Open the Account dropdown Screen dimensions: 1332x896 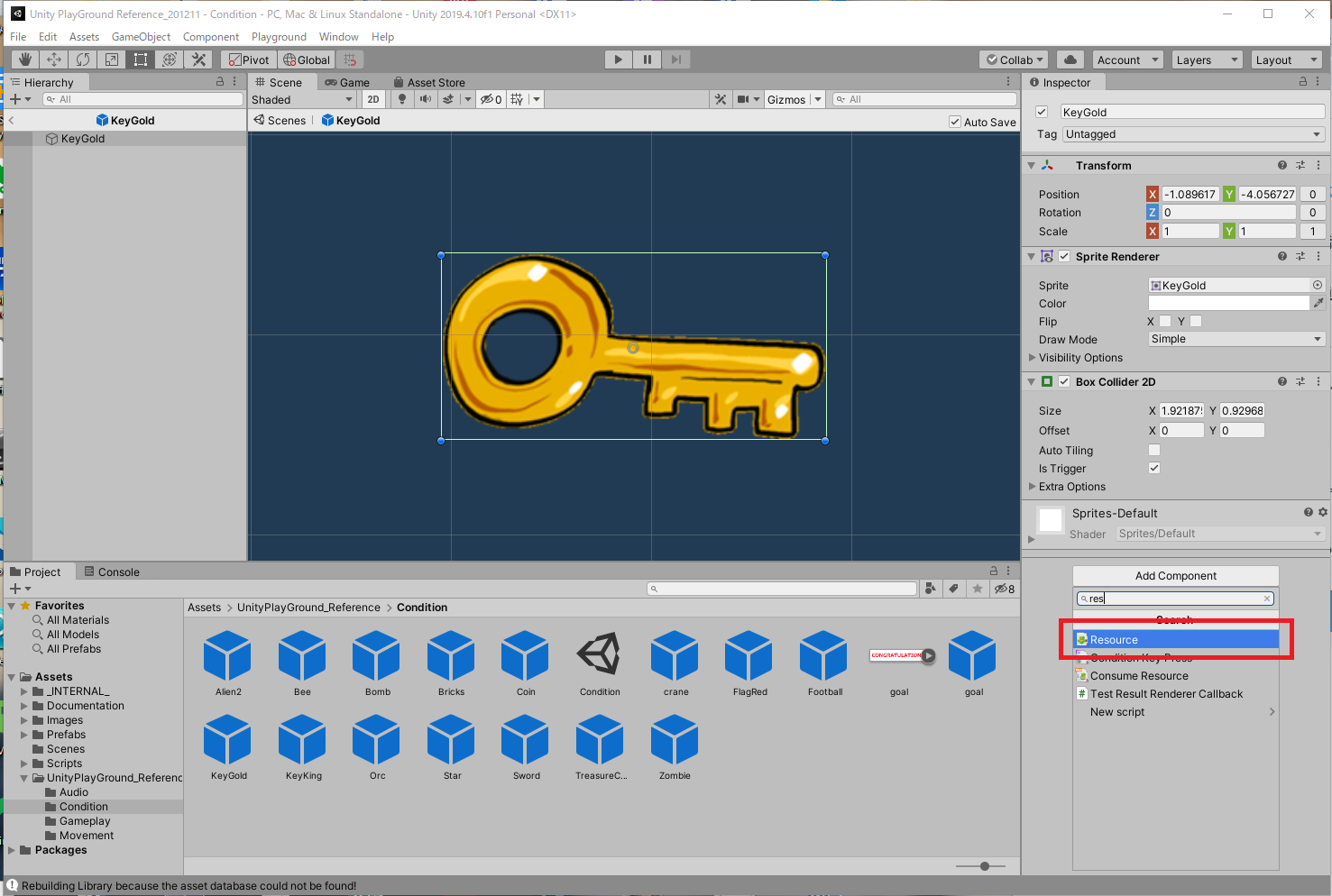1128,59
